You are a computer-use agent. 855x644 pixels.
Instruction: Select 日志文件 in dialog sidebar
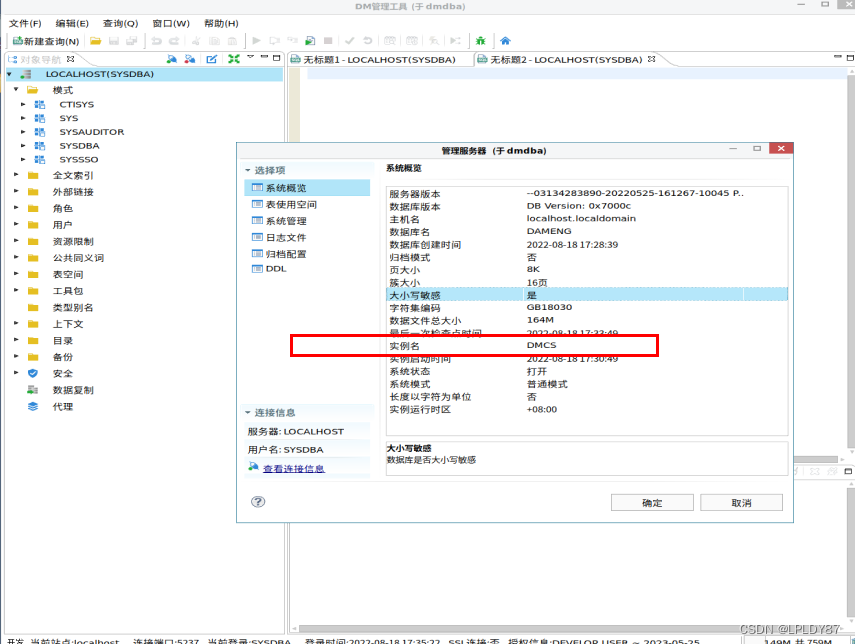pyautogui.click(x=286, y=237)
